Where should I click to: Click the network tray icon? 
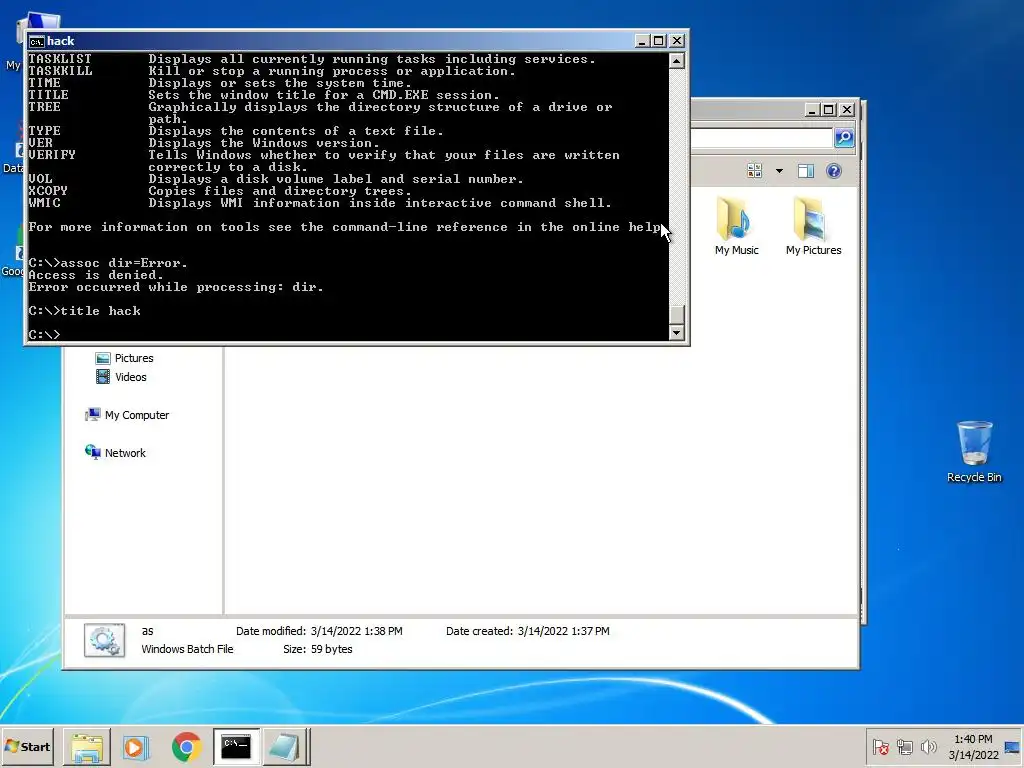[x=904, y=746]
